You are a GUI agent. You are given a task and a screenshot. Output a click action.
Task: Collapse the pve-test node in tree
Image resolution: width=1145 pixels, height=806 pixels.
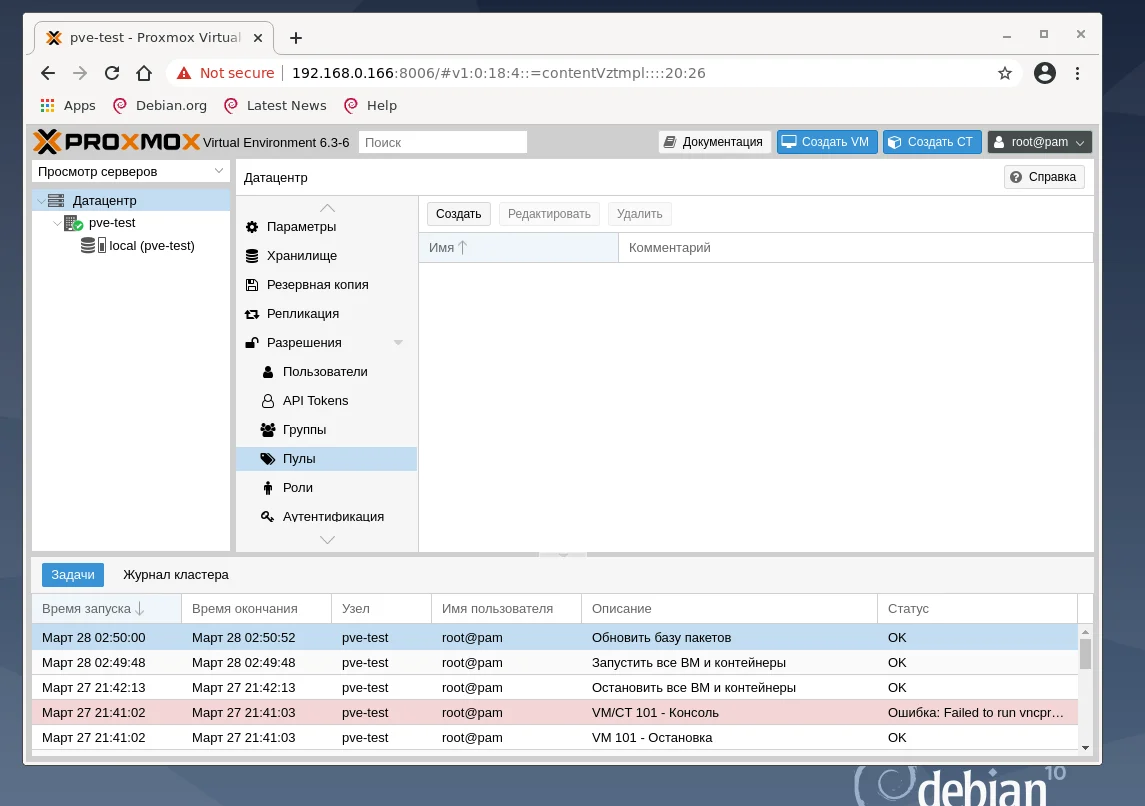coord(57,223)
